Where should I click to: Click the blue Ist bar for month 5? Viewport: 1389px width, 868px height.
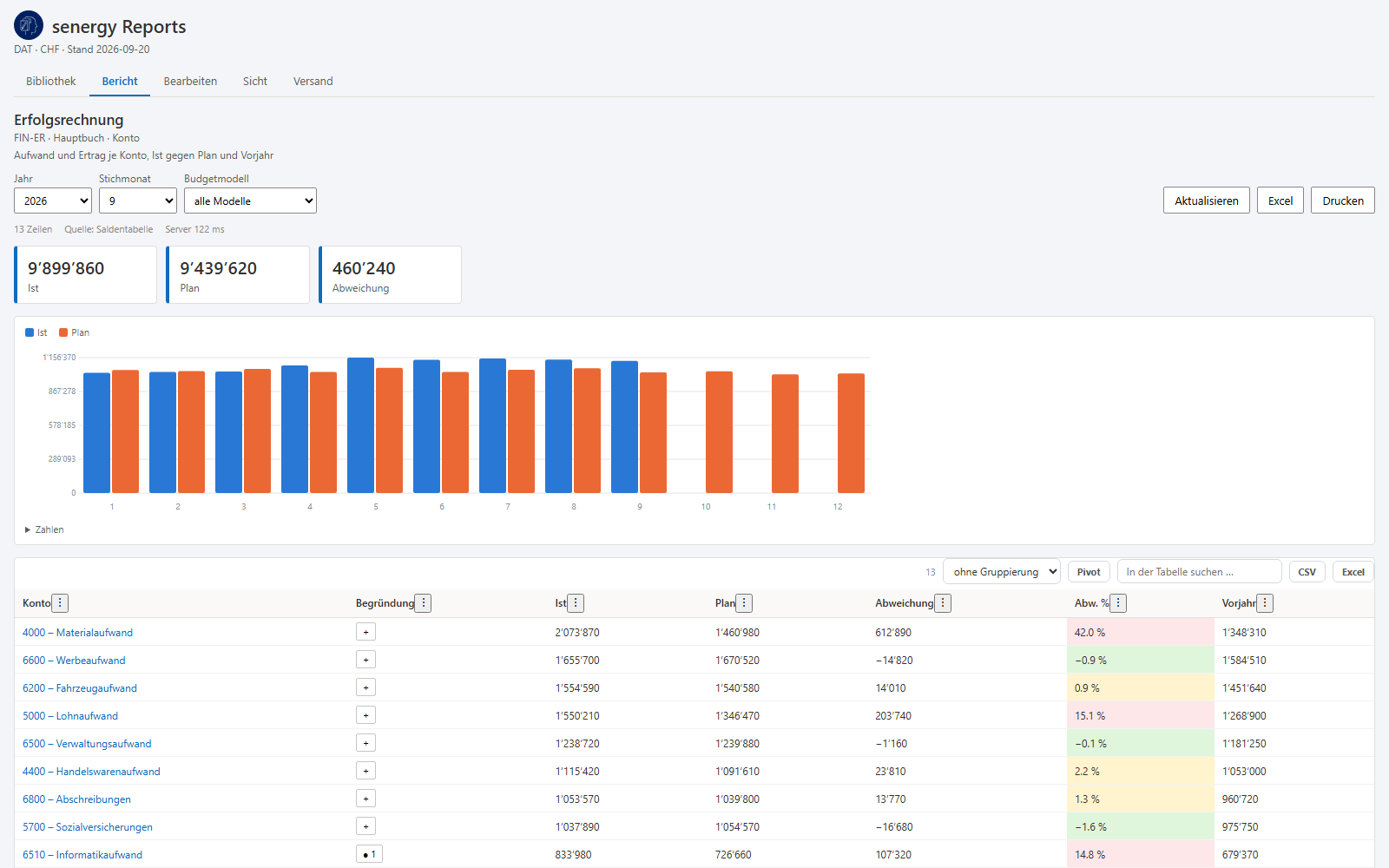(360, 425)
